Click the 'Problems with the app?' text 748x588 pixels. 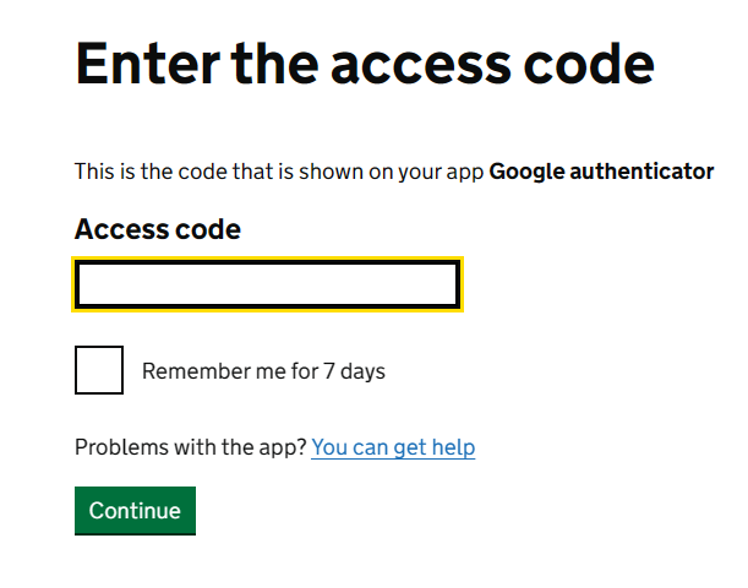pos(190,447)
